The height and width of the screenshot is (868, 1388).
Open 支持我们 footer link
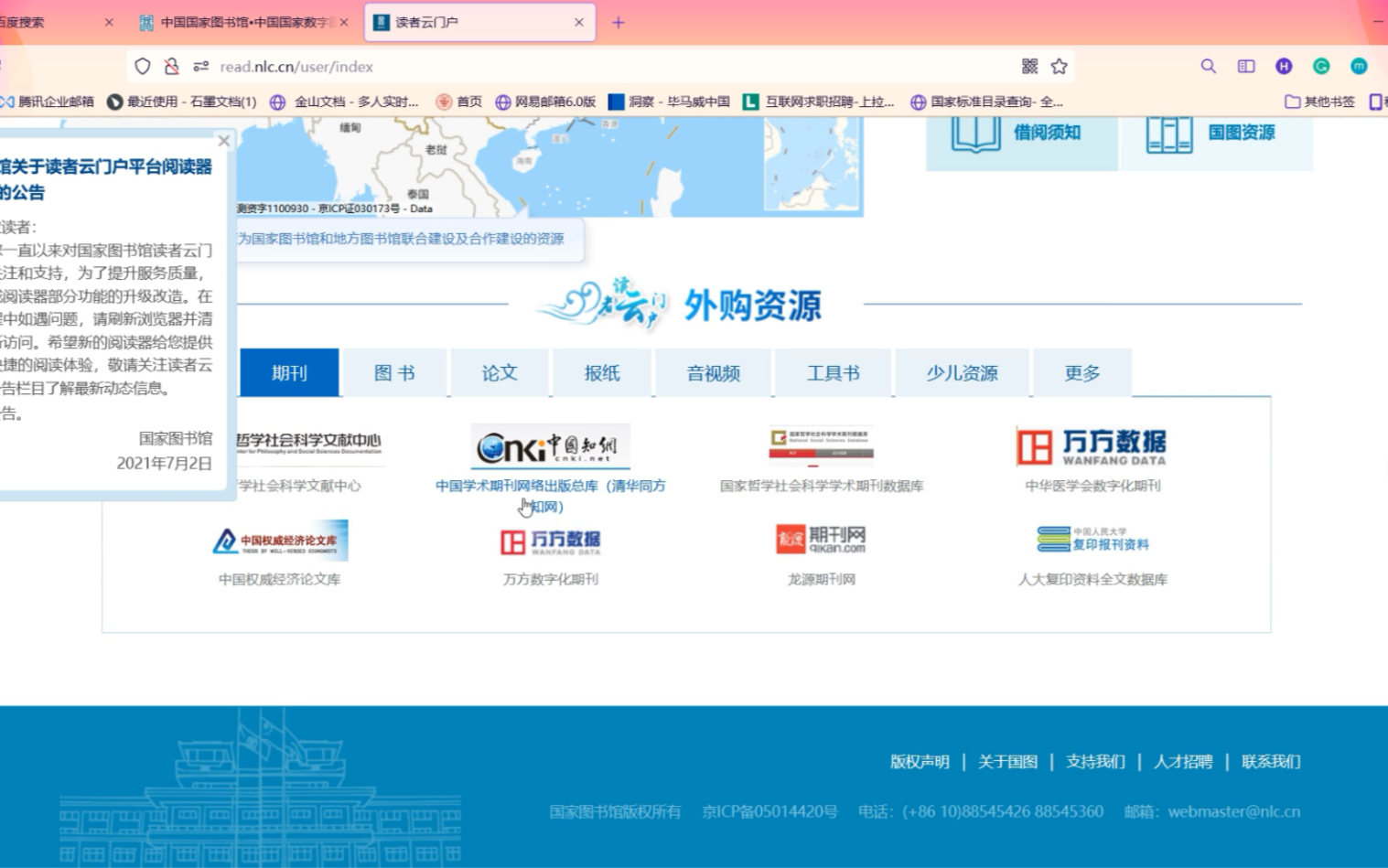pos(1095,761)
